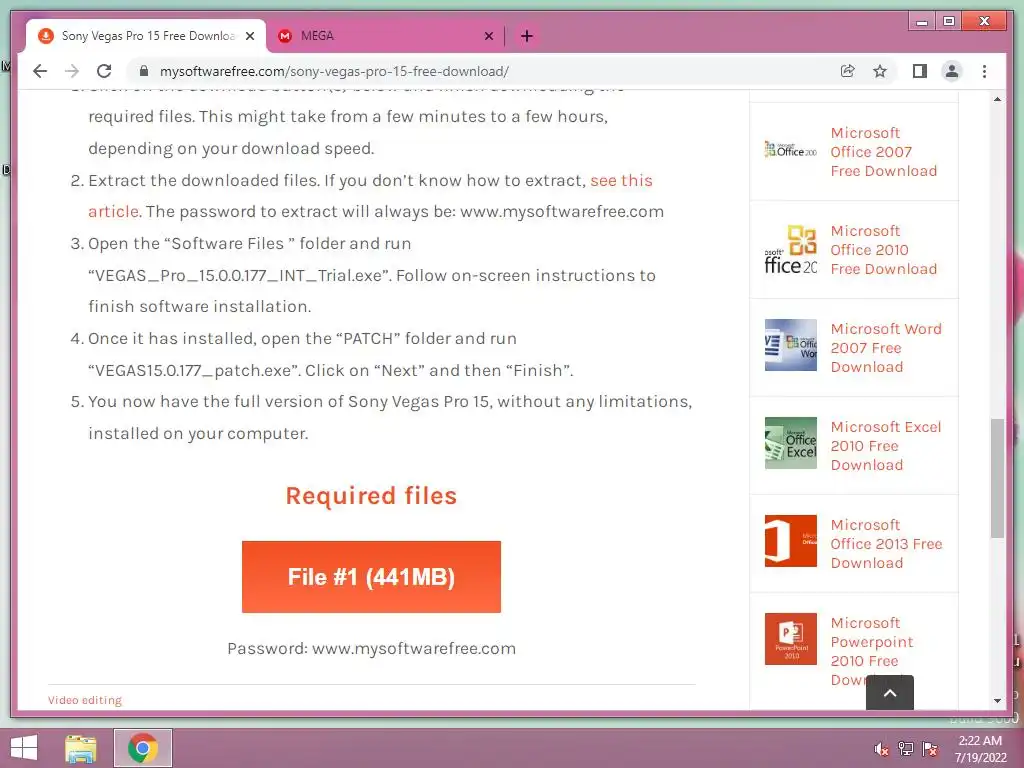Click the scrollbar up arrow

click(997, 99)
